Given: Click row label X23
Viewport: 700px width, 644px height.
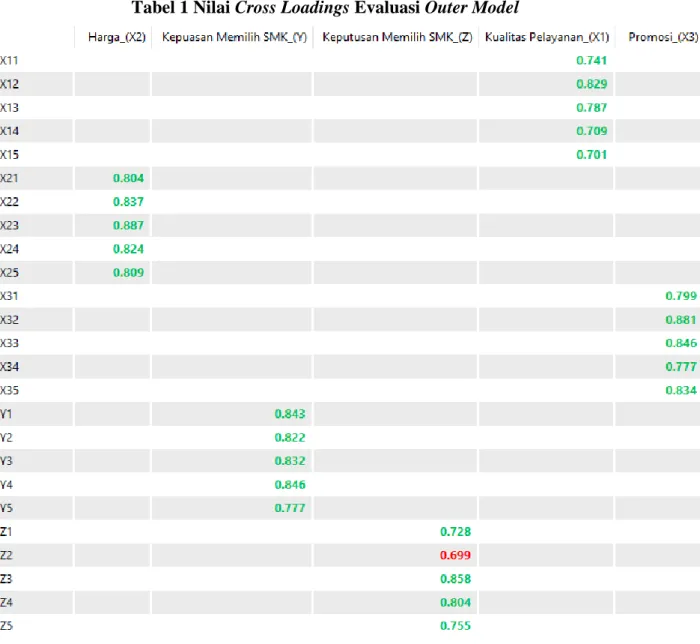Looking at the screenshot, I should point(9,226).
